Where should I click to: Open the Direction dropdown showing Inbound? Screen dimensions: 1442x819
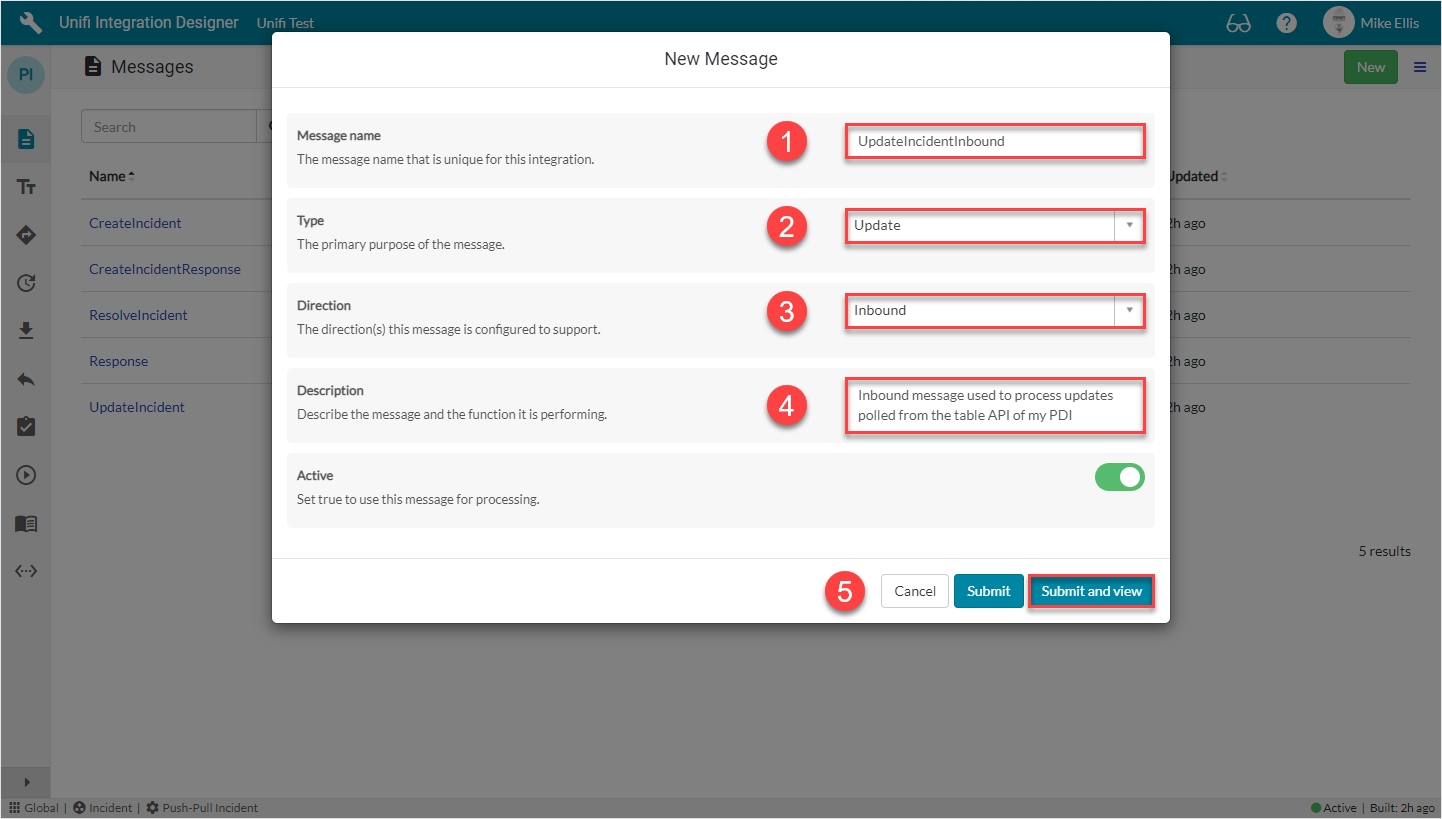(994, 311)
